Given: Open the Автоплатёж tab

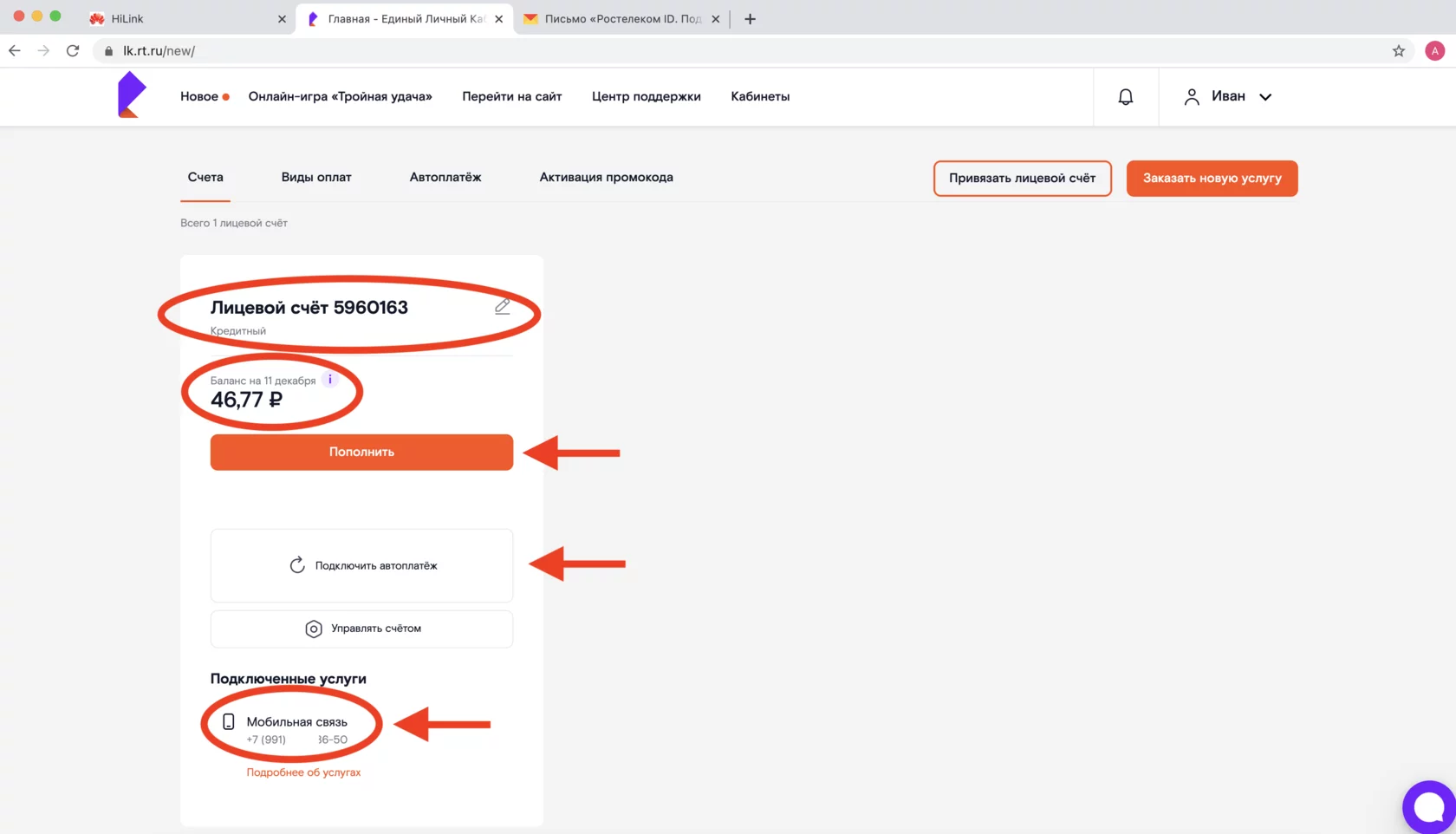Looking at the screenshot, I should [x=445, y=177].
